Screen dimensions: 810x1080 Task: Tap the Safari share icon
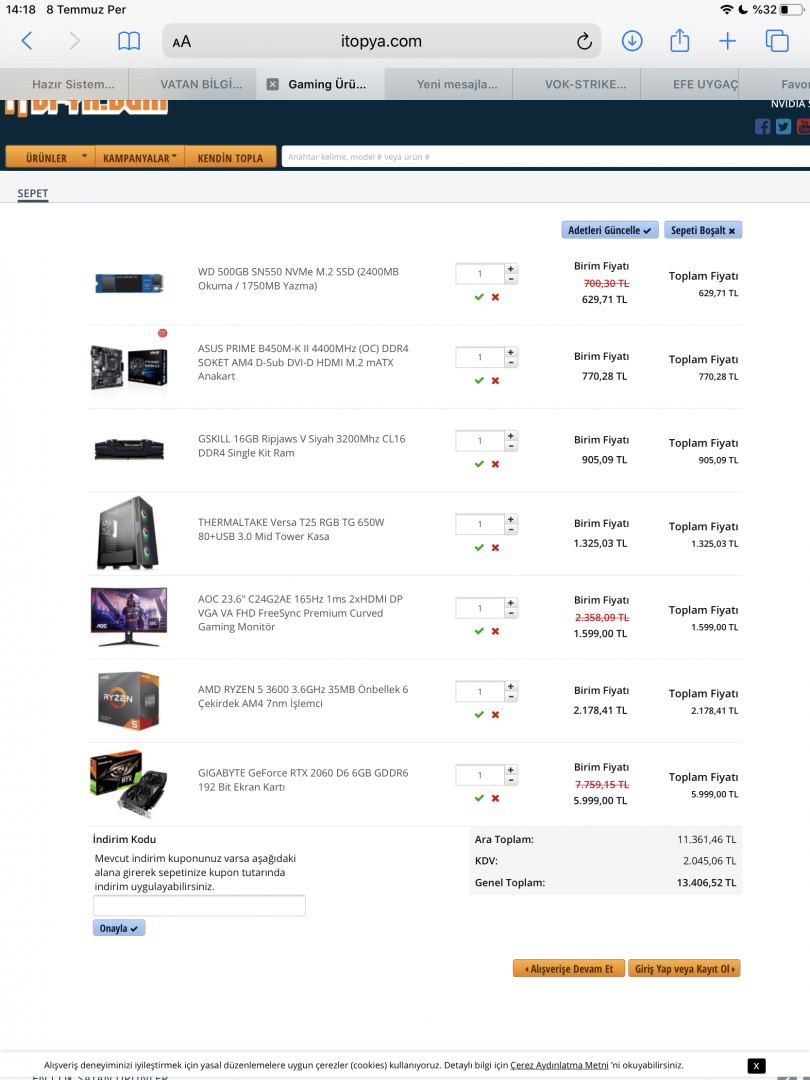(x=679, y=40)
